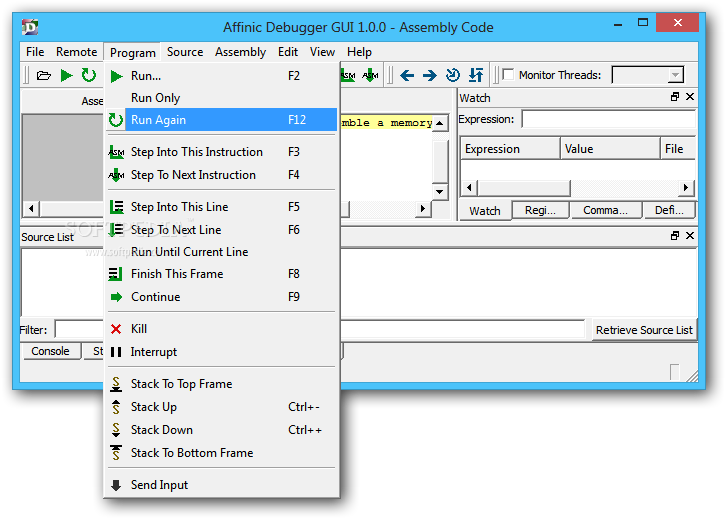
Task: Open the File menu
Action: pyautogui.click(x=35, y=52)
